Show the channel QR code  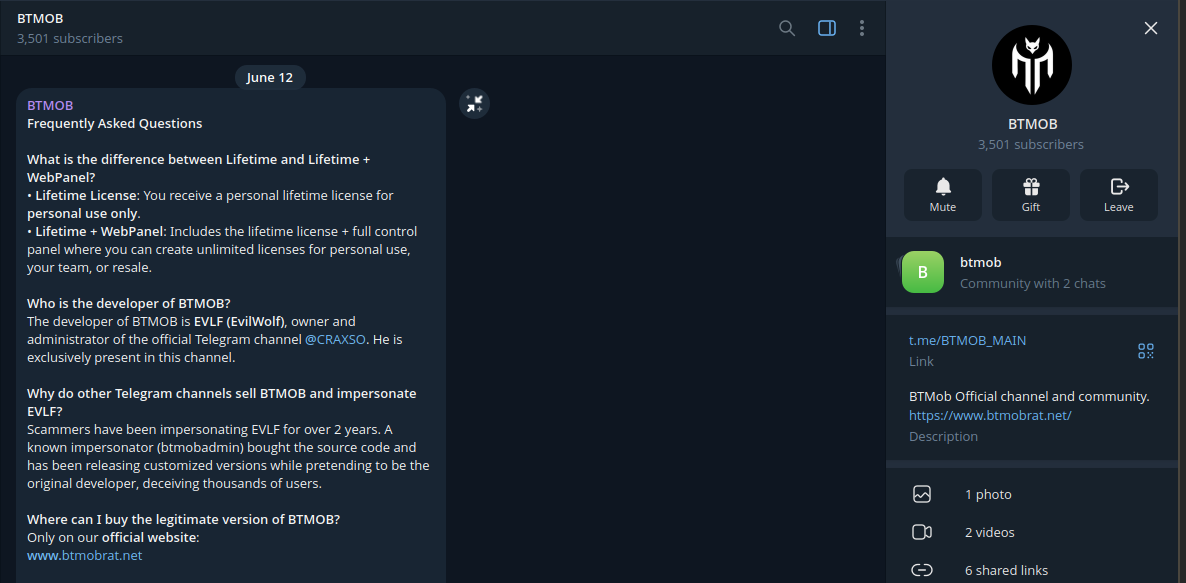[1146, 351]
